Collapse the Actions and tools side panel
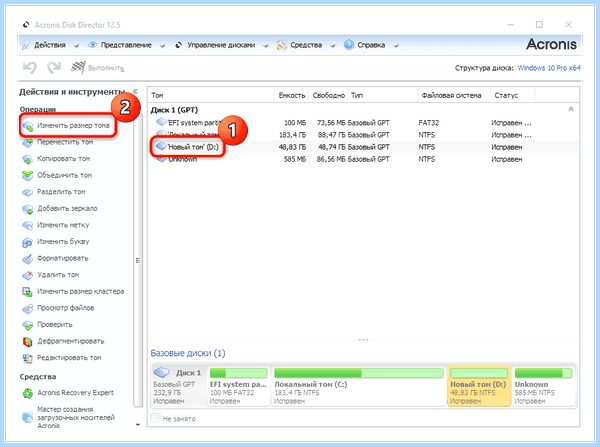The height and width of the screenshot is (447, 600). [135, 91]
